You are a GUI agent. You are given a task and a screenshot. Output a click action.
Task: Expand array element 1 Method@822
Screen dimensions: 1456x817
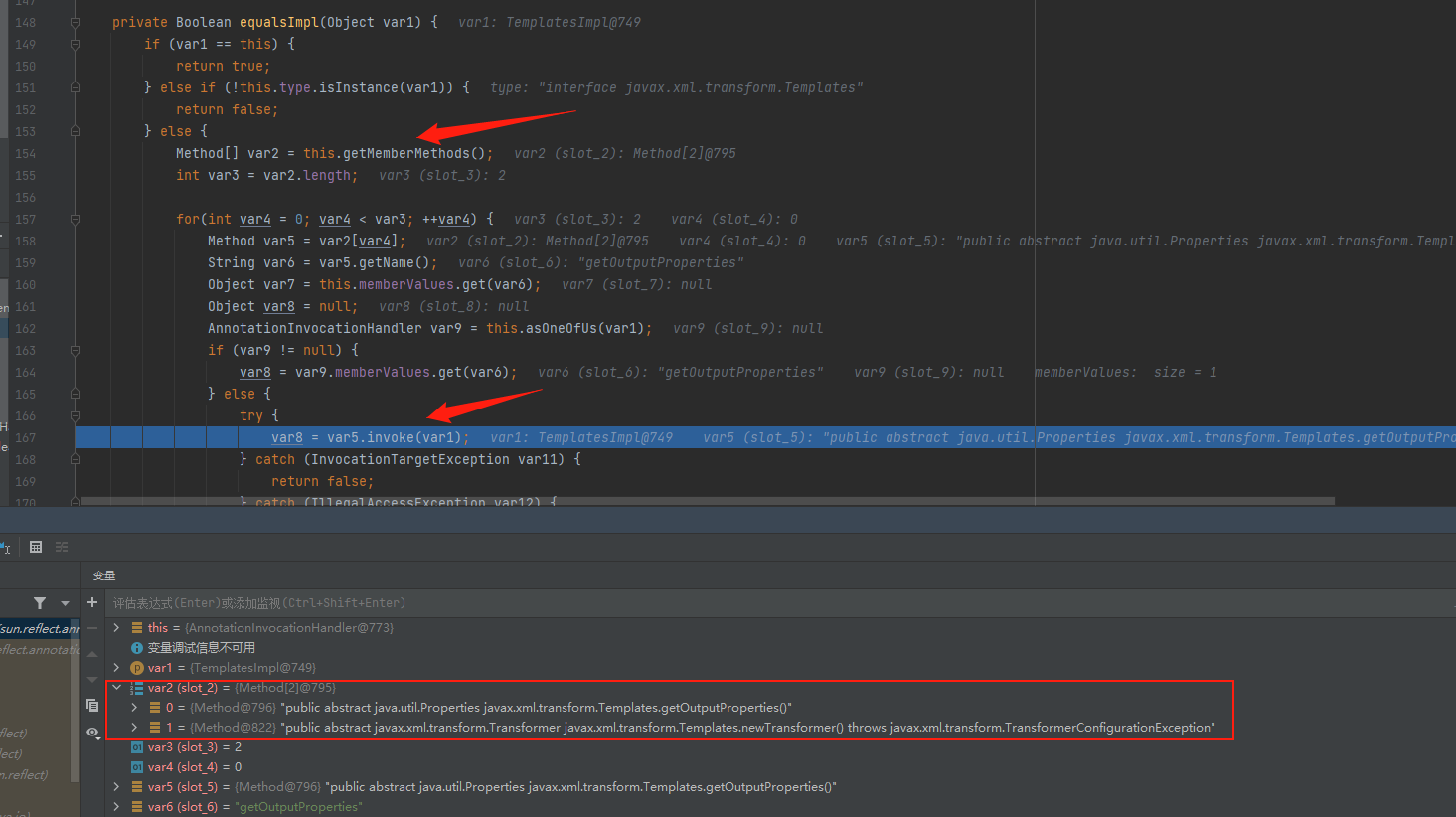click(135, 728)
